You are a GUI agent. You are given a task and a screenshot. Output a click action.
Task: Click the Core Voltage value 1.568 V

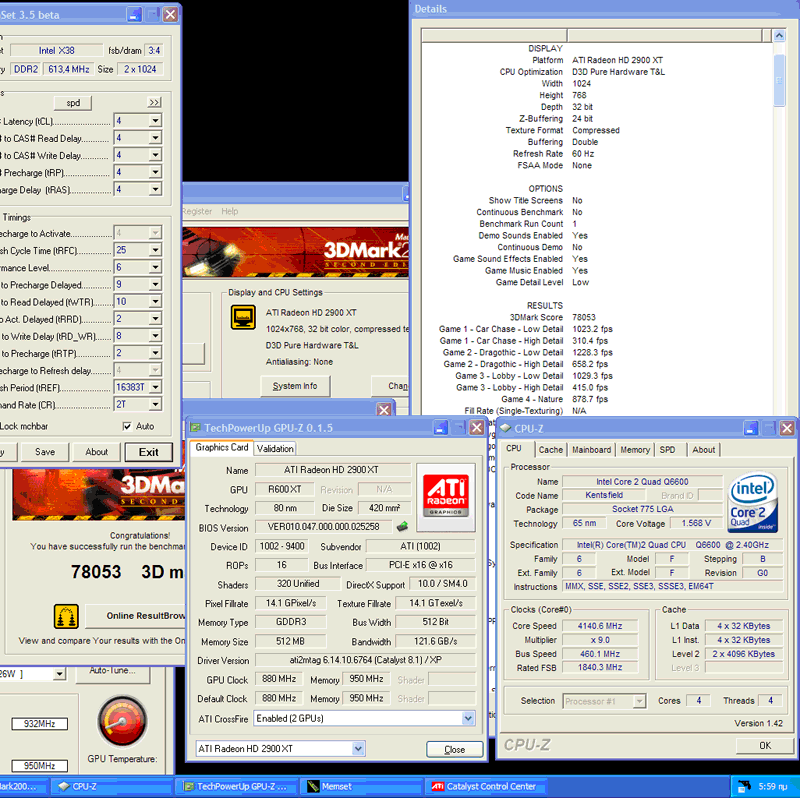(696, 523)
